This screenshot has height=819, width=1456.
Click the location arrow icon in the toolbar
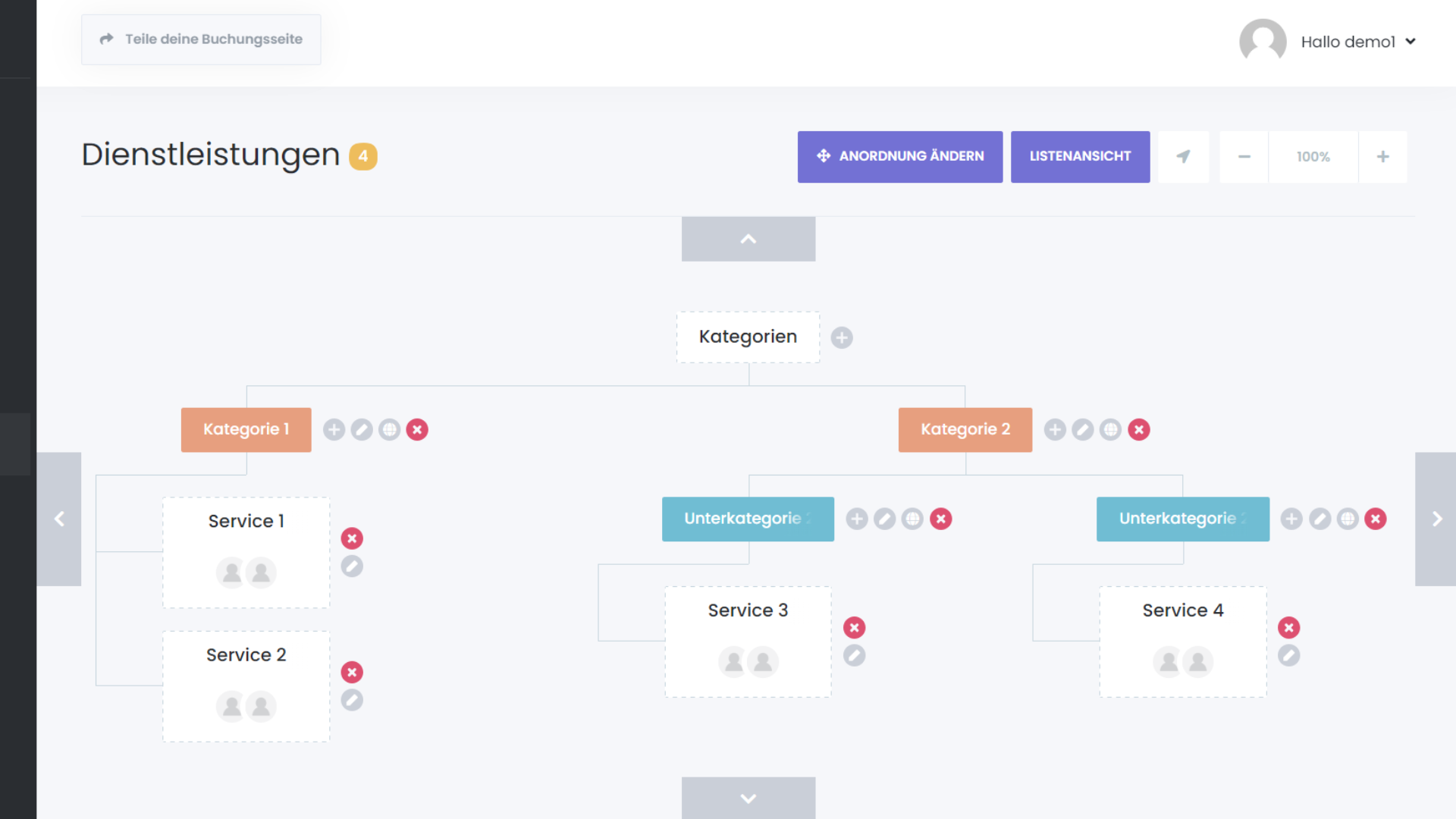1183,157
